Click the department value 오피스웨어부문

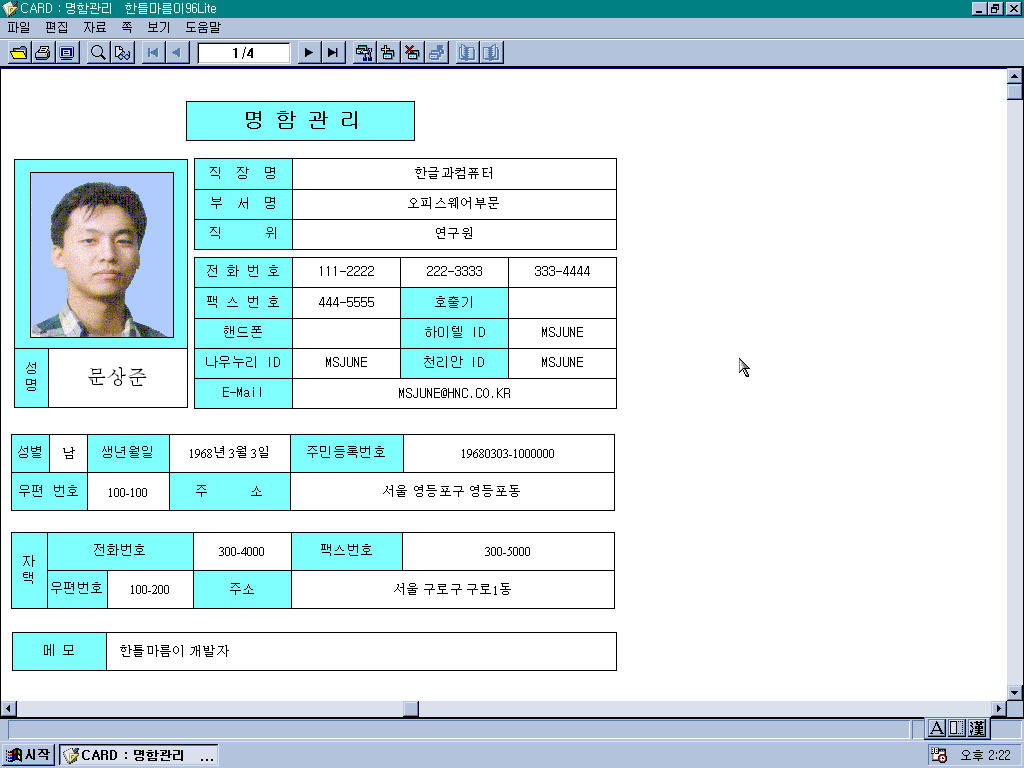tap(454, 204)
